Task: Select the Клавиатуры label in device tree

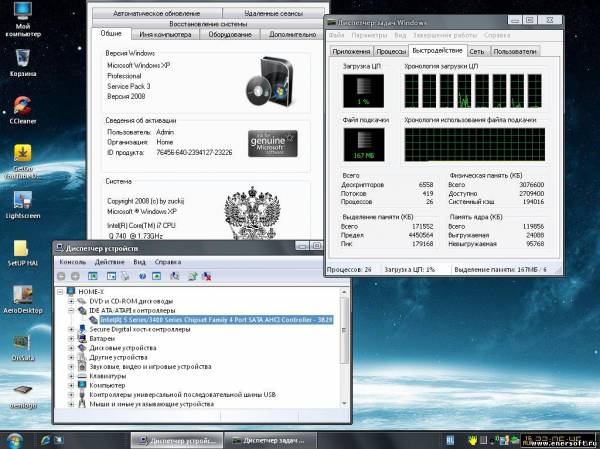Action: click(108, 376)
